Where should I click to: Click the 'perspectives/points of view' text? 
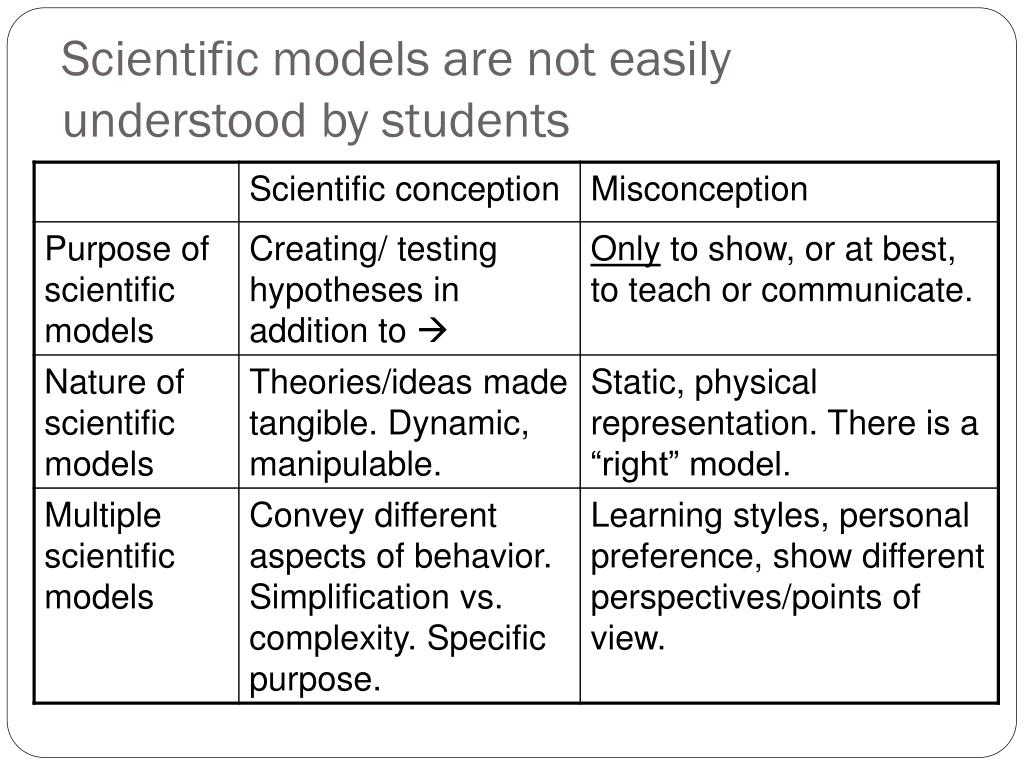[x=756, y=617]
